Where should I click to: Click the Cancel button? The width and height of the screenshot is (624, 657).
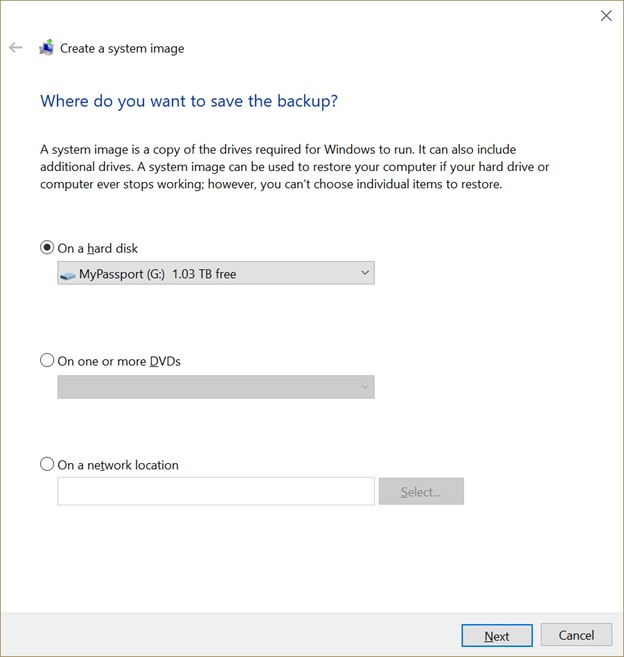(576, 635)
